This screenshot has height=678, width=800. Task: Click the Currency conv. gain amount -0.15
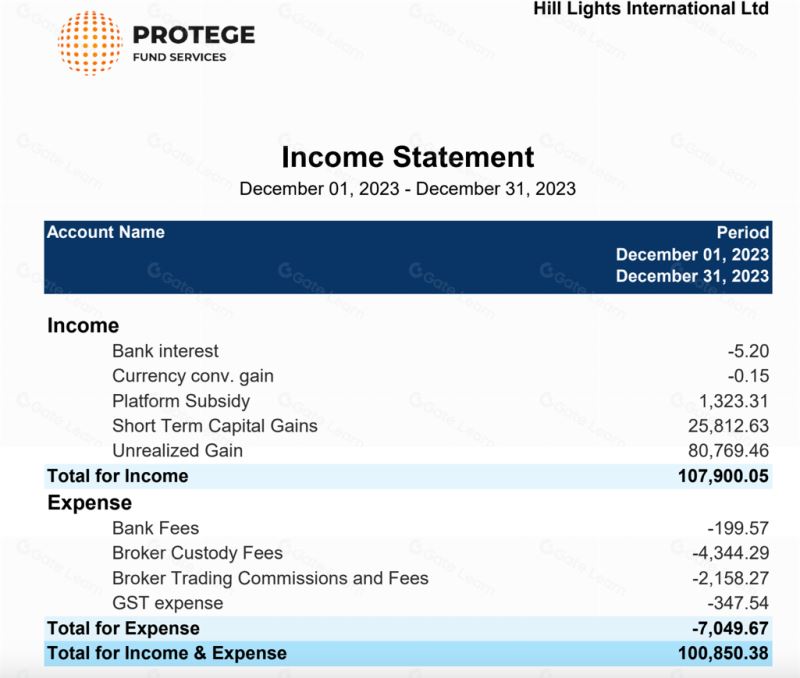click(748, 376)
